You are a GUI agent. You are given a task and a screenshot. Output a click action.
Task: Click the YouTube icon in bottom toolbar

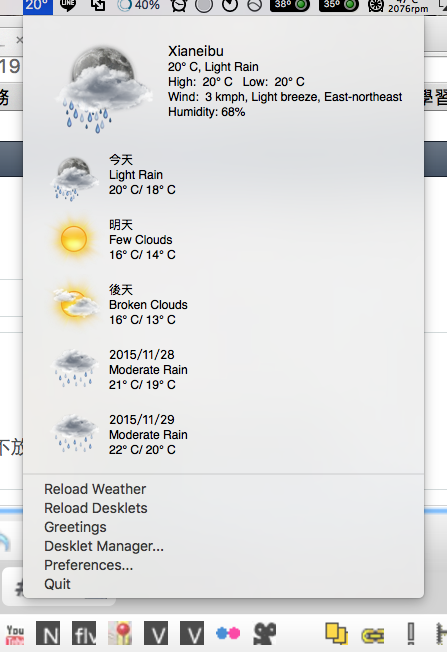click(15, 634)
